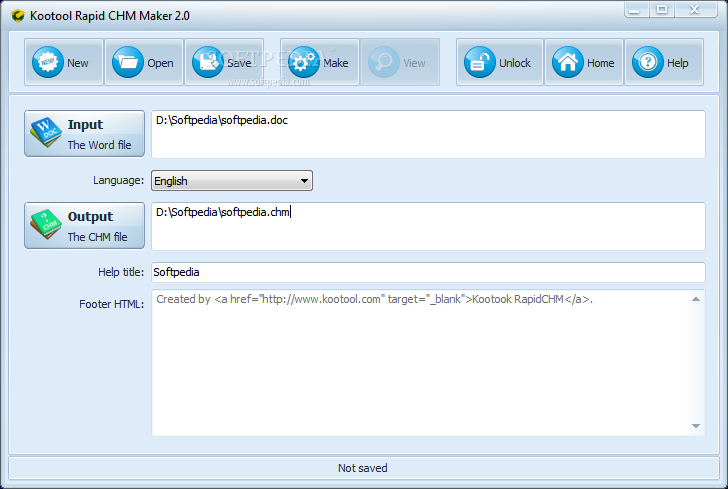Click inside the input Word file path field
This screenshot has height=489, width=728.
(428, 134)
